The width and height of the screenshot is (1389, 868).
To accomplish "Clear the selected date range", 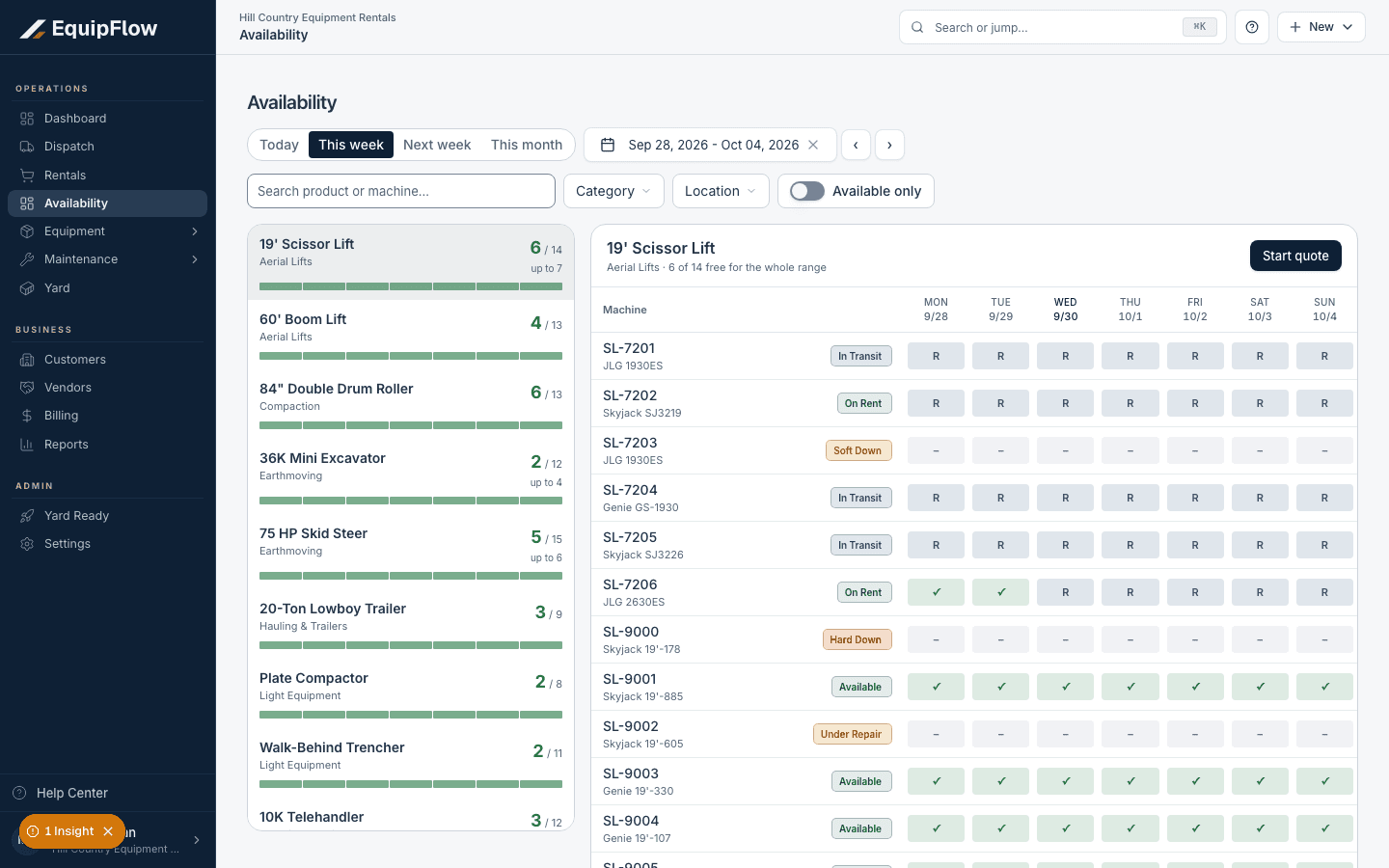I will click(x=813, y=145).
